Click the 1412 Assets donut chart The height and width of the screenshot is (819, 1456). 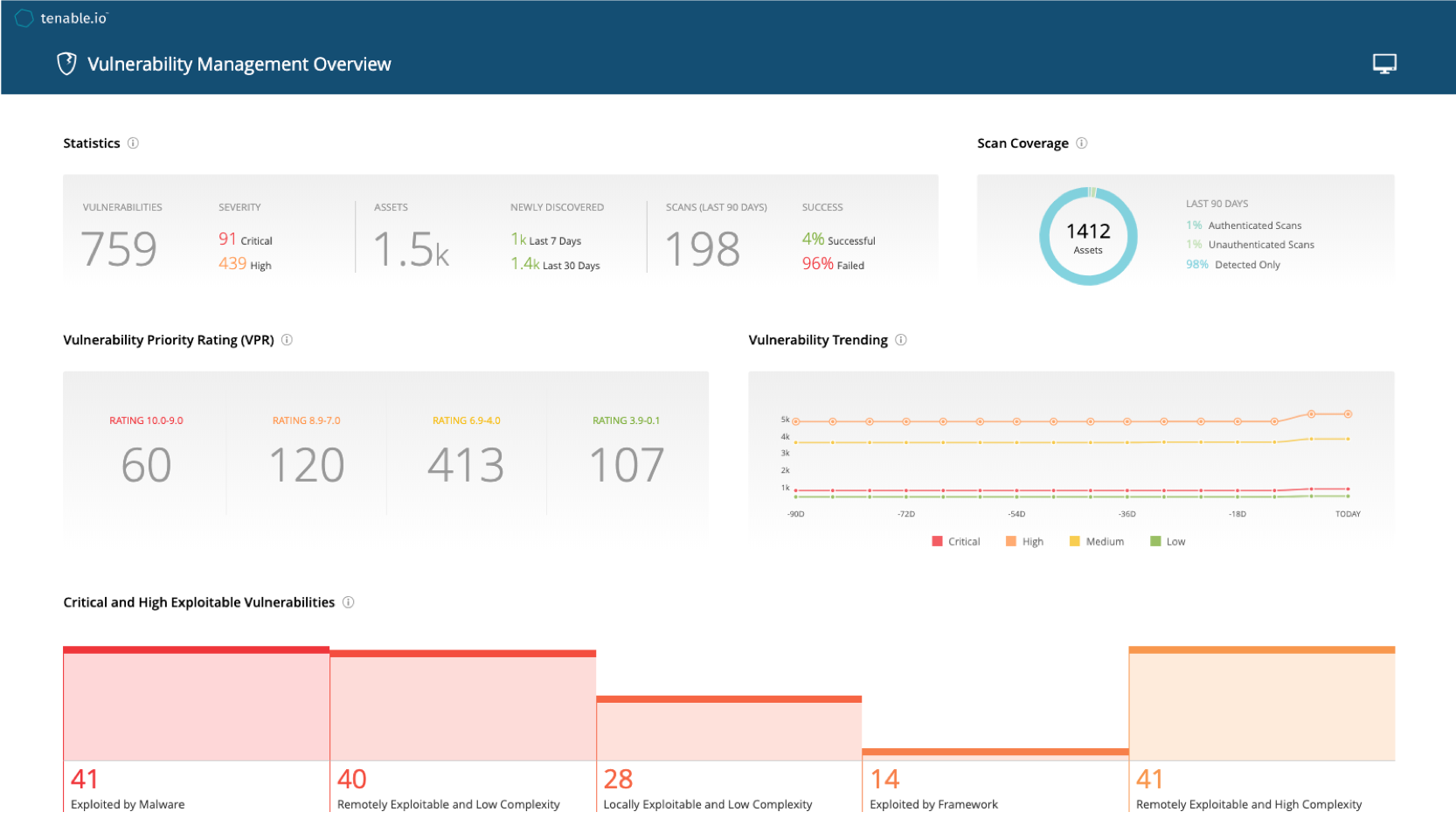(x=1088, y=236)
